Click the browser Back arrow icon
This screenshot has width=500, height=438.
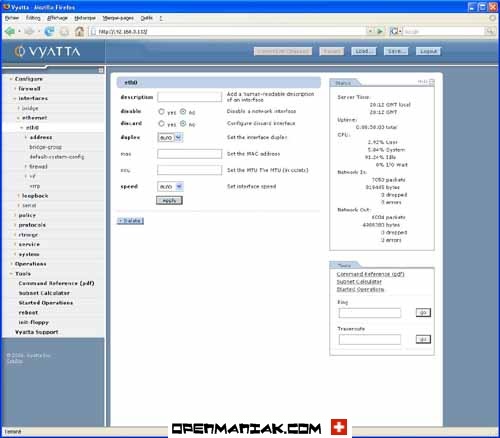10,32
